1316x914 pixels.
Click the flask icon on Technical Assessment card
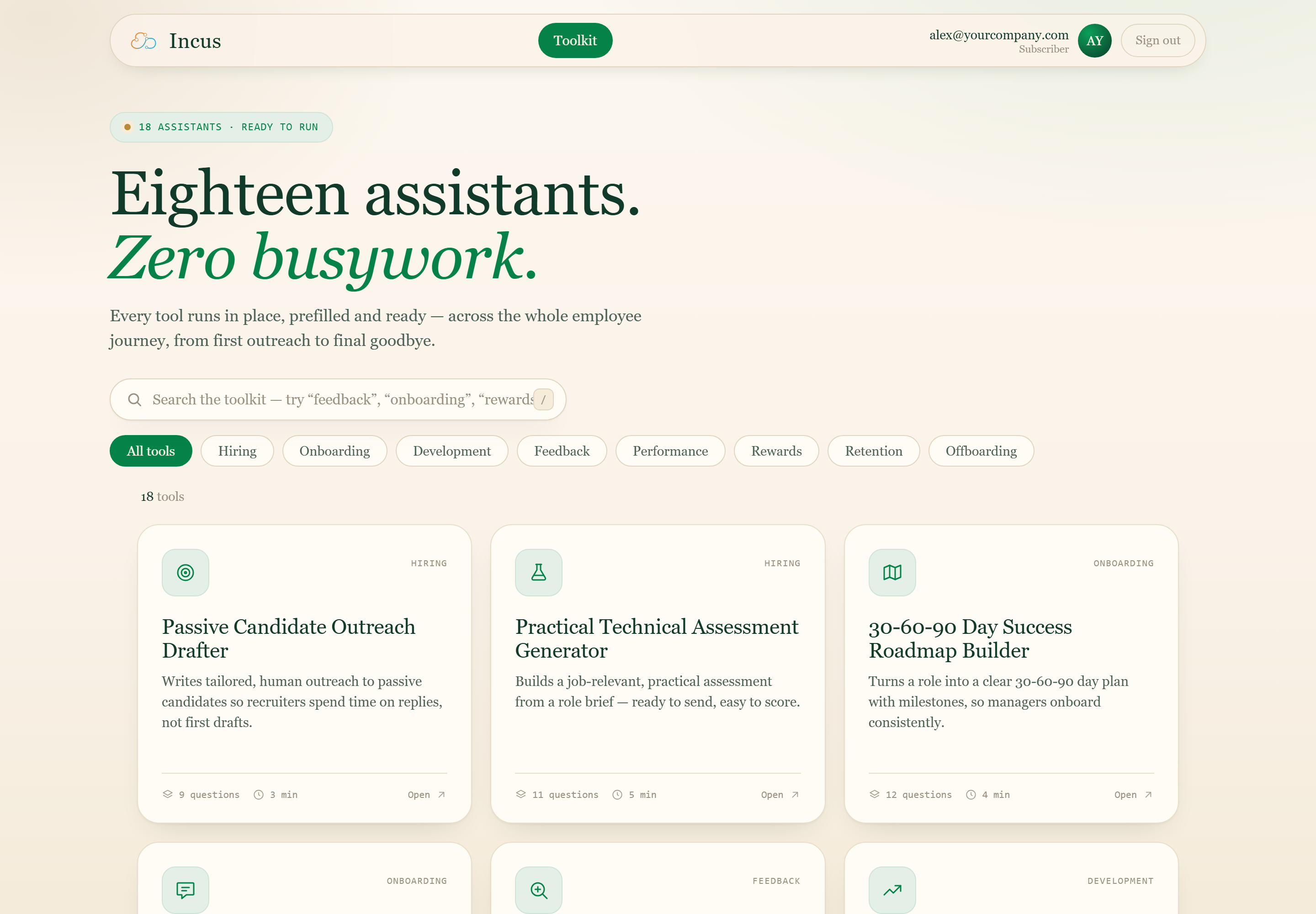[x=538, y=572]
